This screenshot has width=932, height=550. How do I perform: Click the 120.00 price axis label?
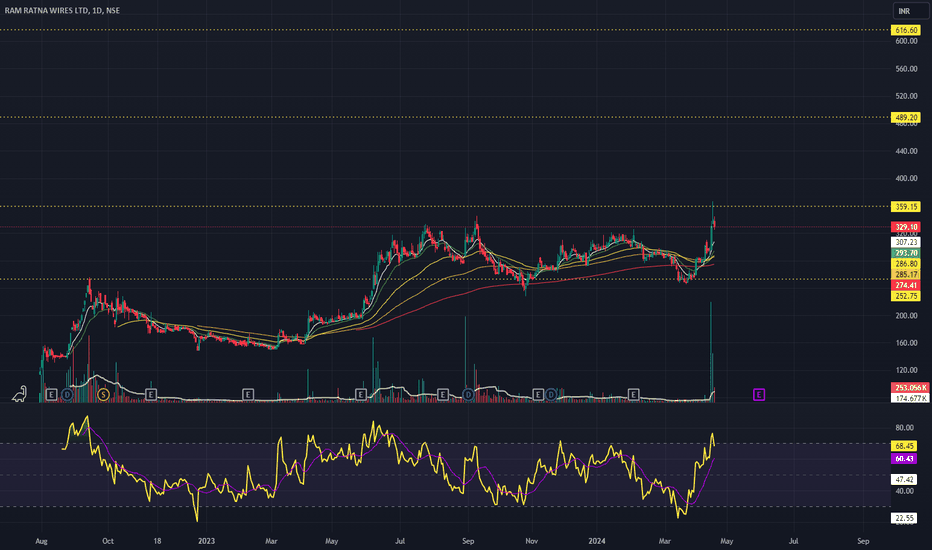[x=906, y=370]
